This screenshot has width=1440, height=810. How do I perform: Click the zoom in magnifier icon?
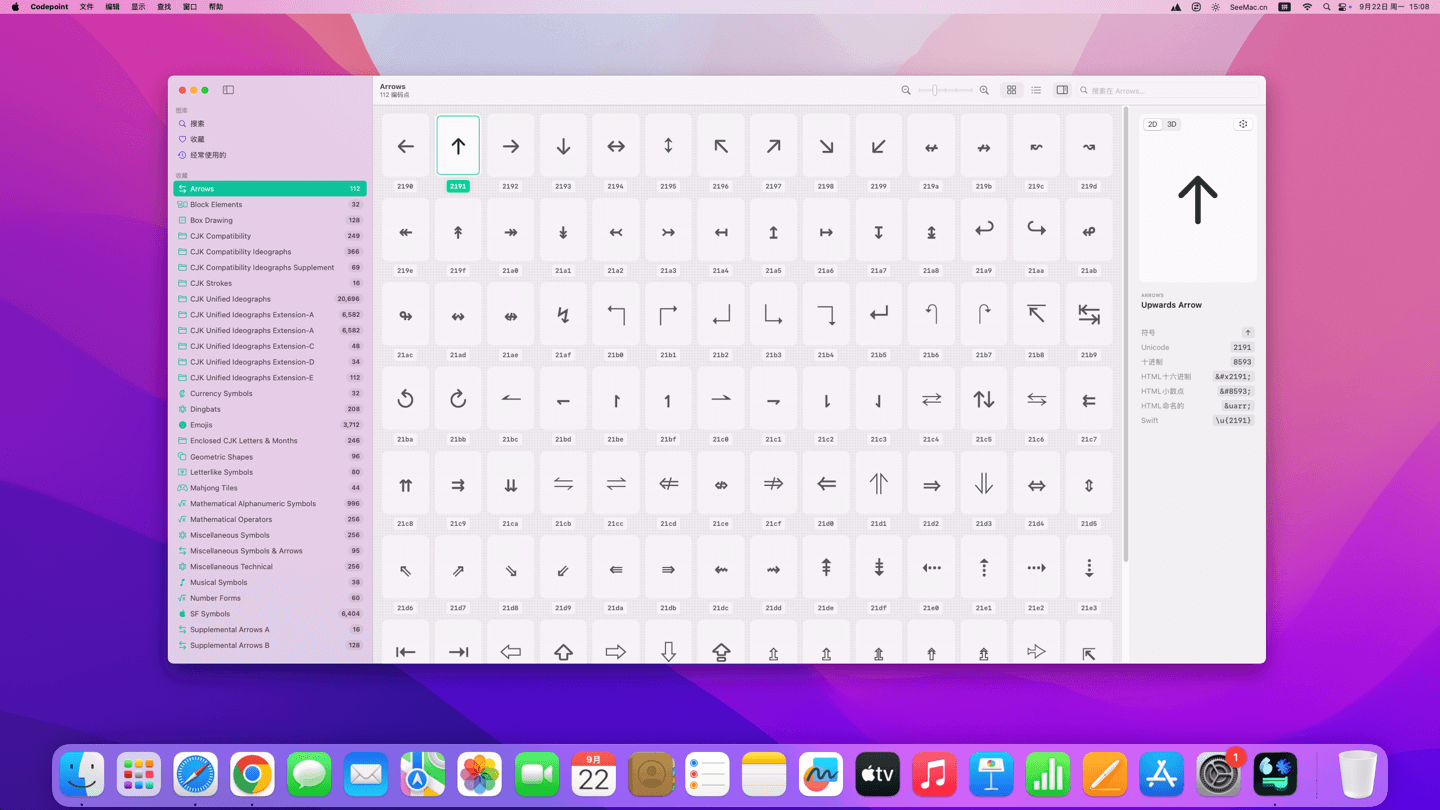click(x=984, y=90)
